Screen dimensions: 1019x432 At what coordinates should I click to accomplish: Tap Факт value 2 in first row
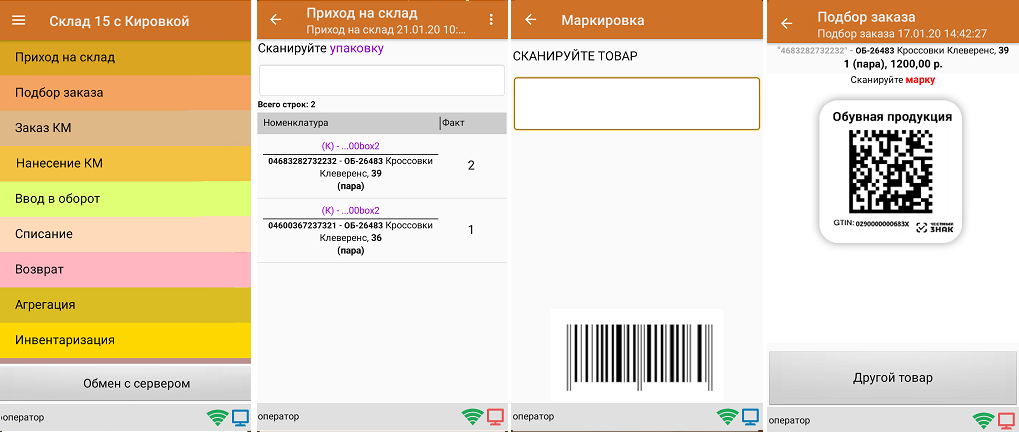(471, 166)
